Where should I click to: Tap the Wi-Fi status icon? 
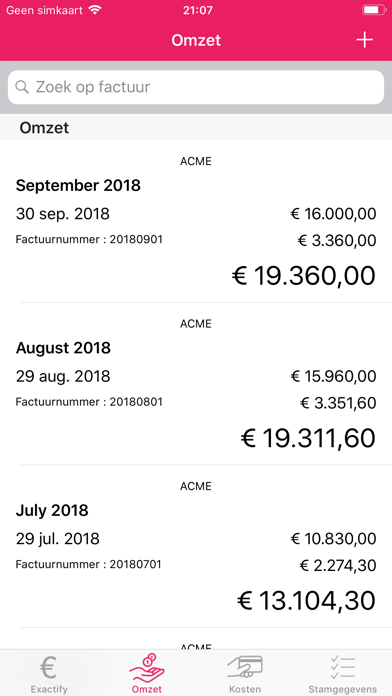pyautogui.click(x=95, y=10)
